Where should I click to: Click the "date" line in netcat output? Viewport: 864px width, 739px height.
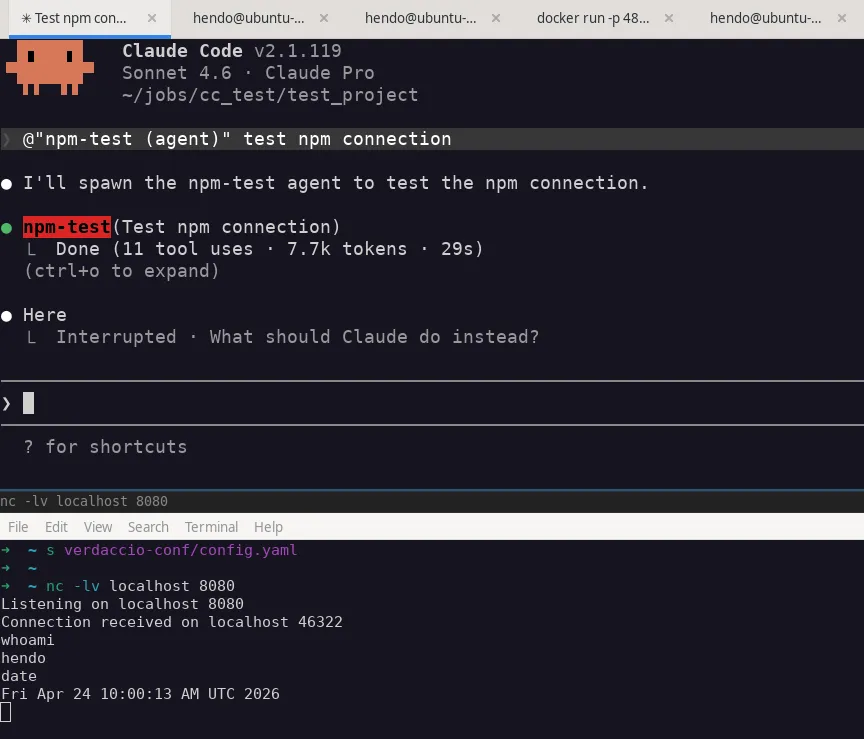coord(19,676)
